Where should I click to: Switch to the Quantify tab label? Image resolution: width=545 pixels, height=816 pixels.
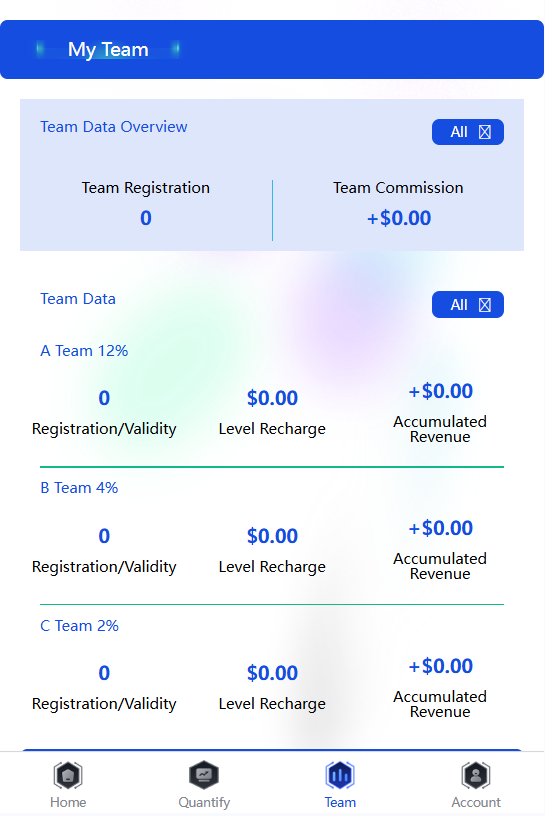coord(204,802)
